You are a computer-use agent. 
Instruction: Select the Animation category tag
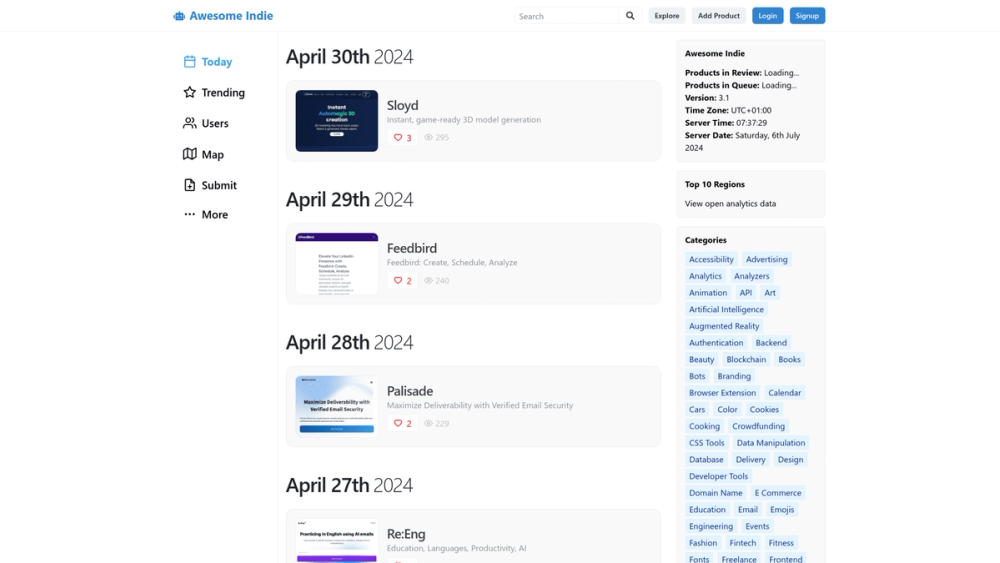(708, 292)
